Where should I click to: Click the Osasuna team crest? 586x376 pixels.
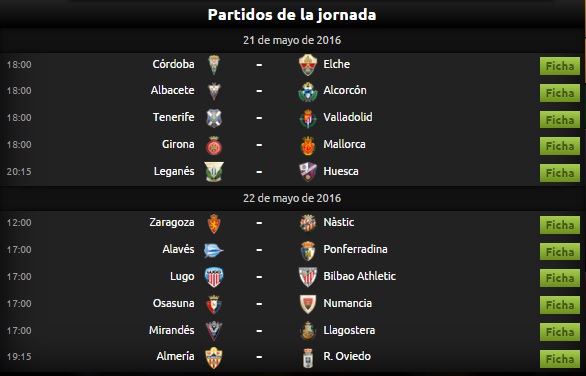pos(214,304)
